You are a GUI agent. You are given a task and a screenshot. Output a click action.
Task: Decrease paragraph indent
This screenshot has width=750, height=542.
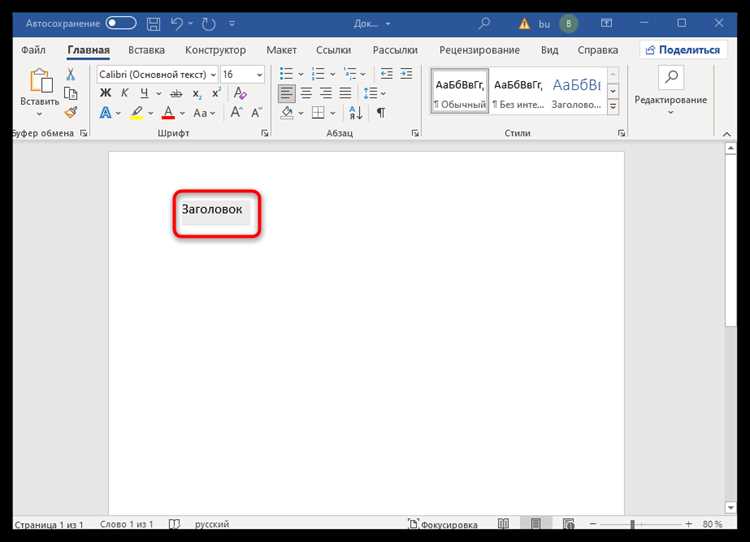(386, 74)
